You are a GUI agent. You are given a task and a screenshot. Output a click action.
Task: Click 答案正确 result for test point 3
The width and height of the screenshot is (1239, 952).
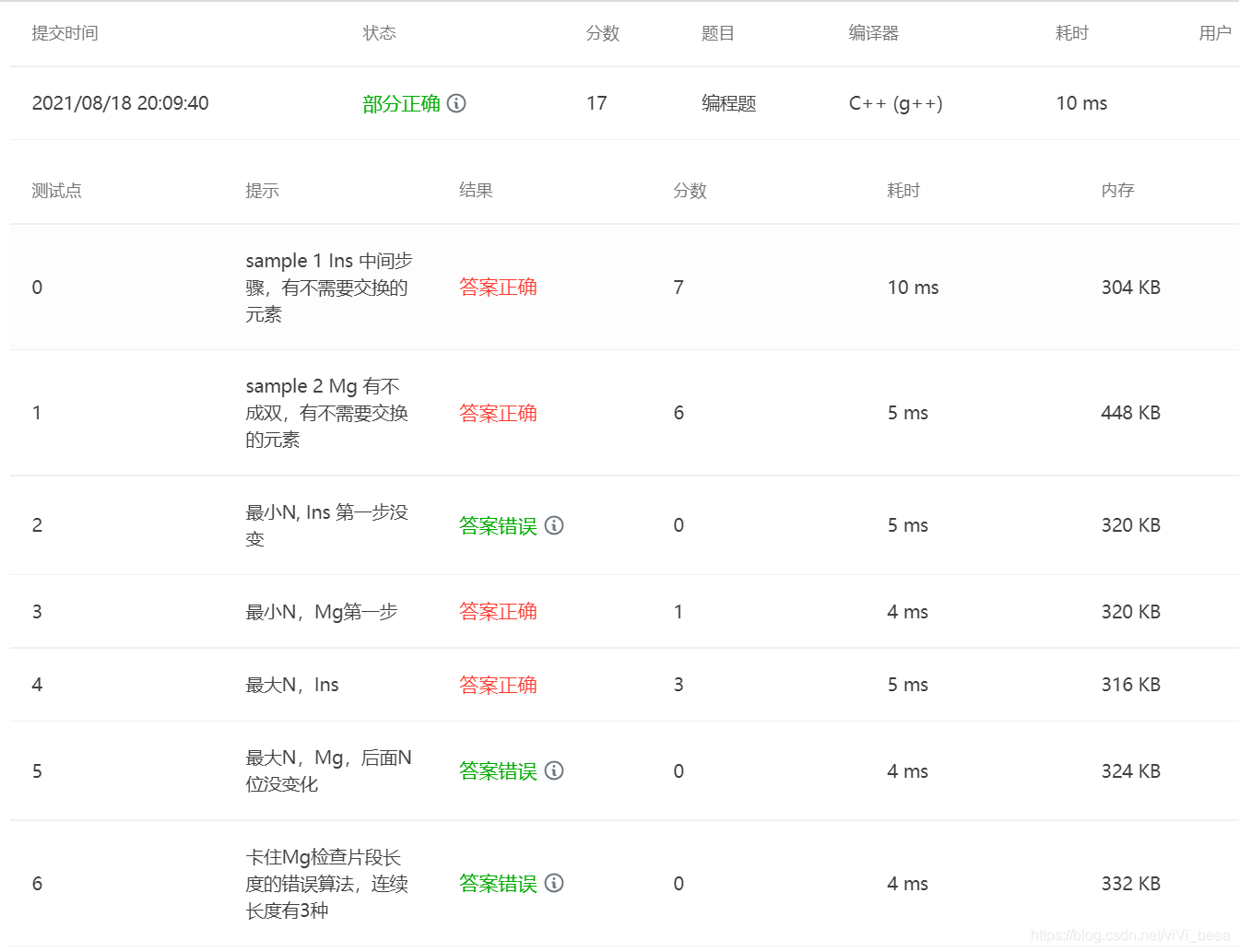(x=498, y=612)
